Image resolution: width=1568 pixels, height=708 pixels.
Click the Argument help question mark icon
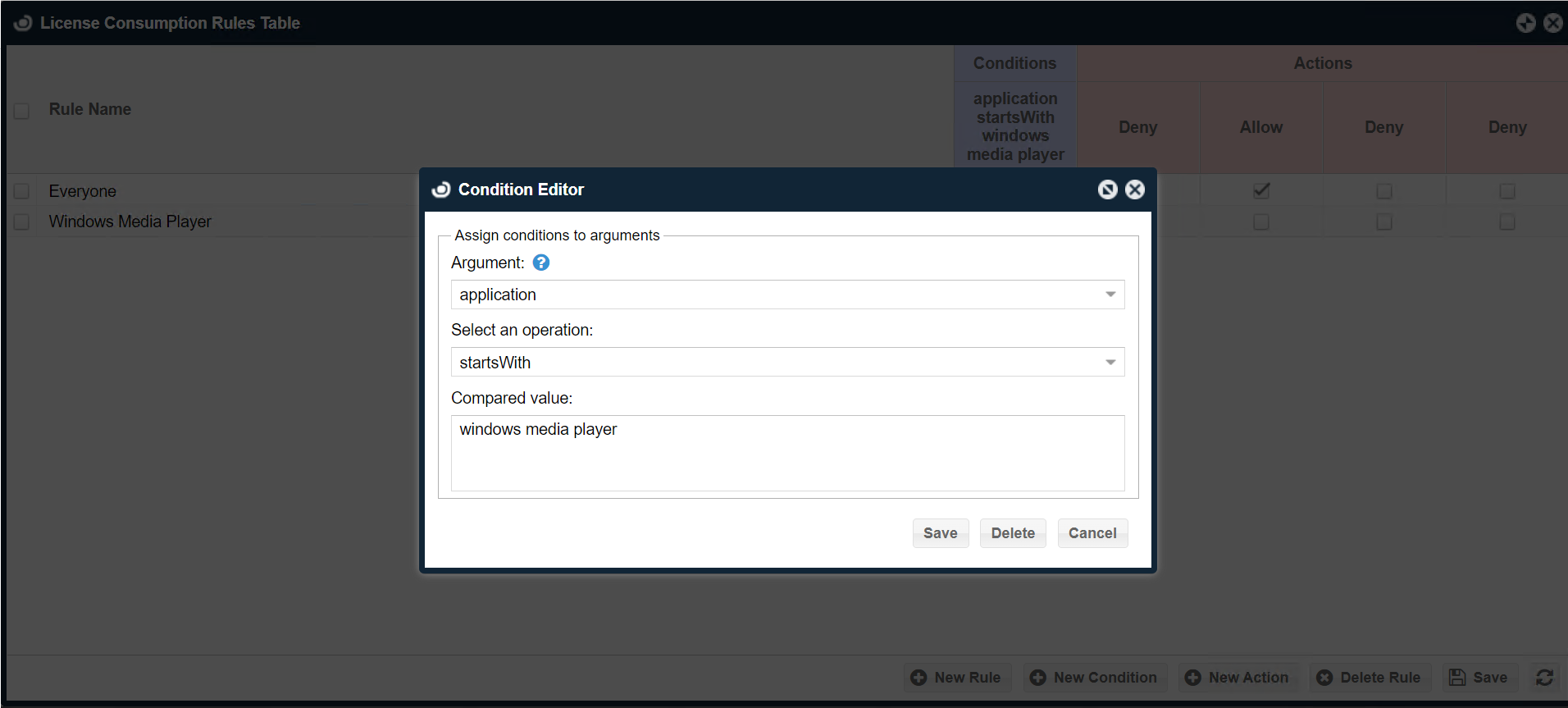point(541,263)
